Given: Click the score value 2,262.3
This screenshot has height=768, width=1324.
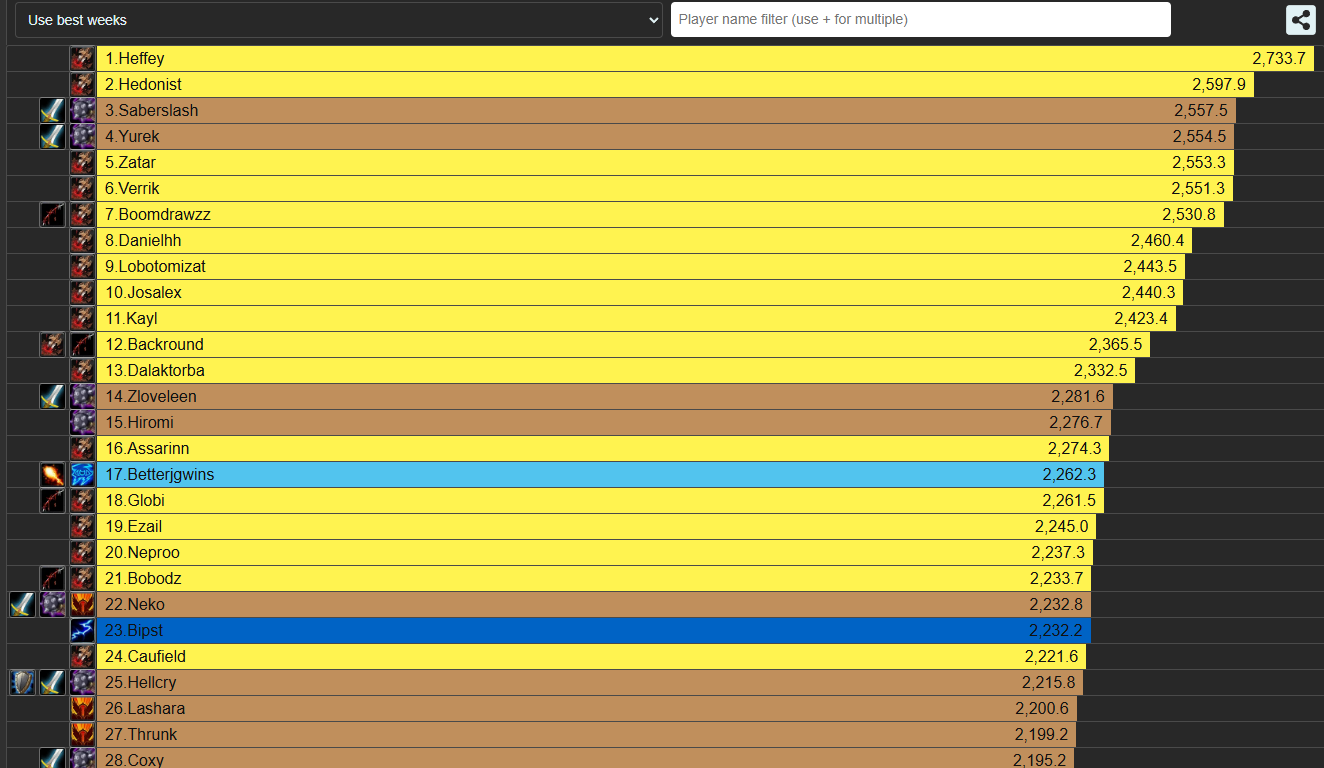Looking at the screenshot, I should click(x=1070, y=475).
